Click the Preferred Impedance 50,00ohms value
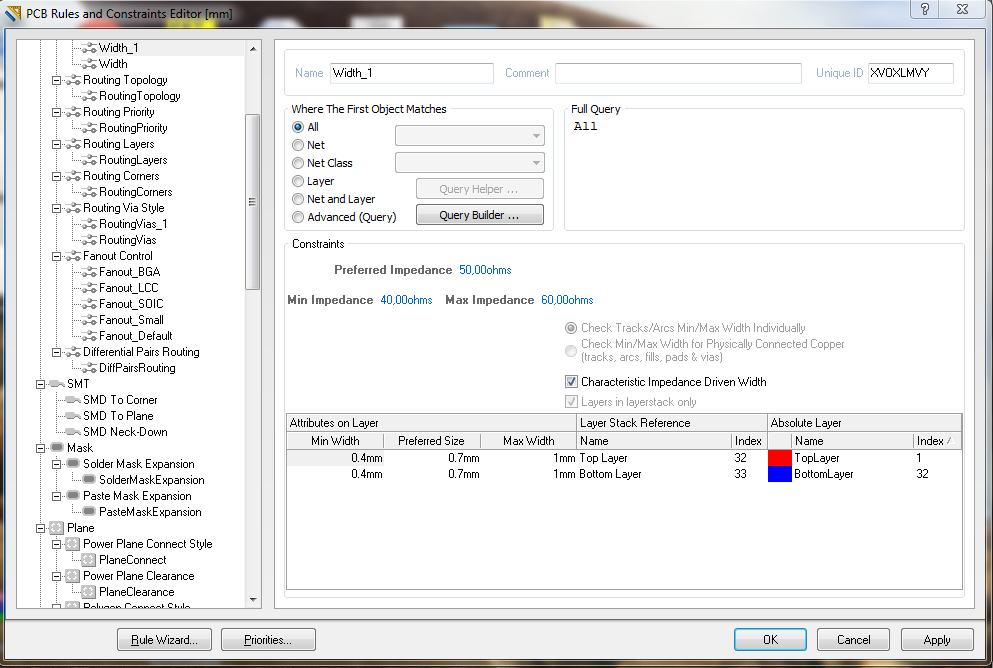 (485, 270)
